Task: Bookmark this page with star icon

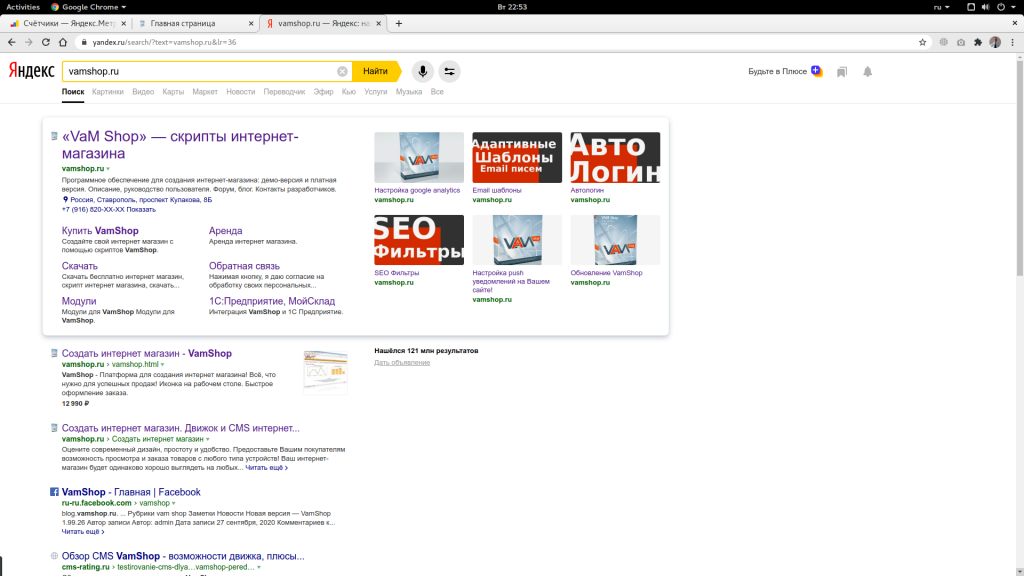Action: point(922,42)
